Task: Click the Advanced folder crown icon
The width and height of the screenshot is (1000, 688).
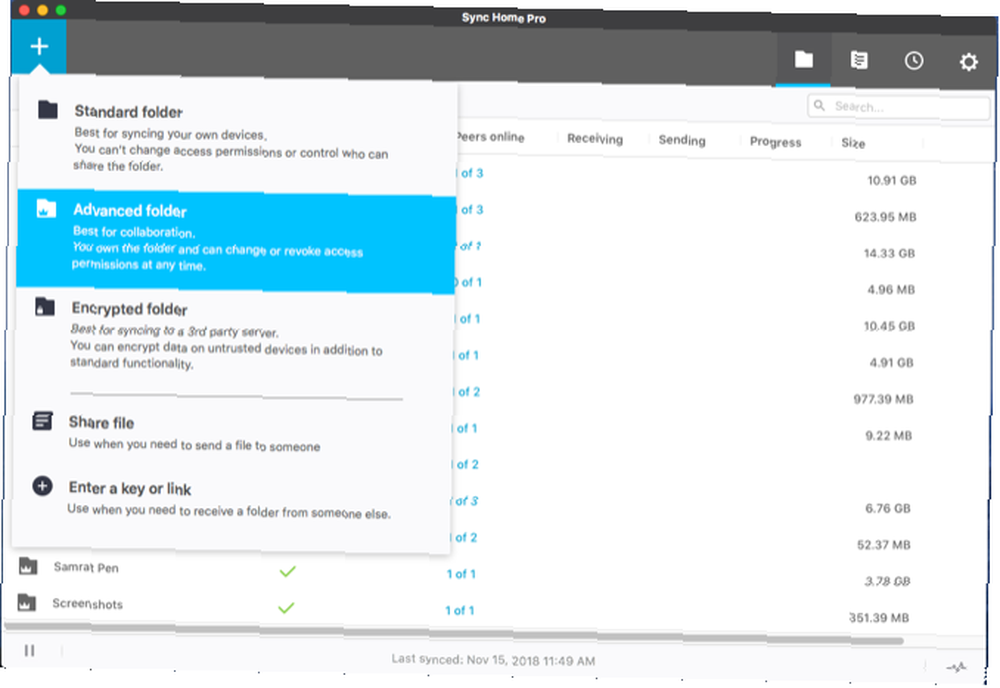Action: [47, 209]
